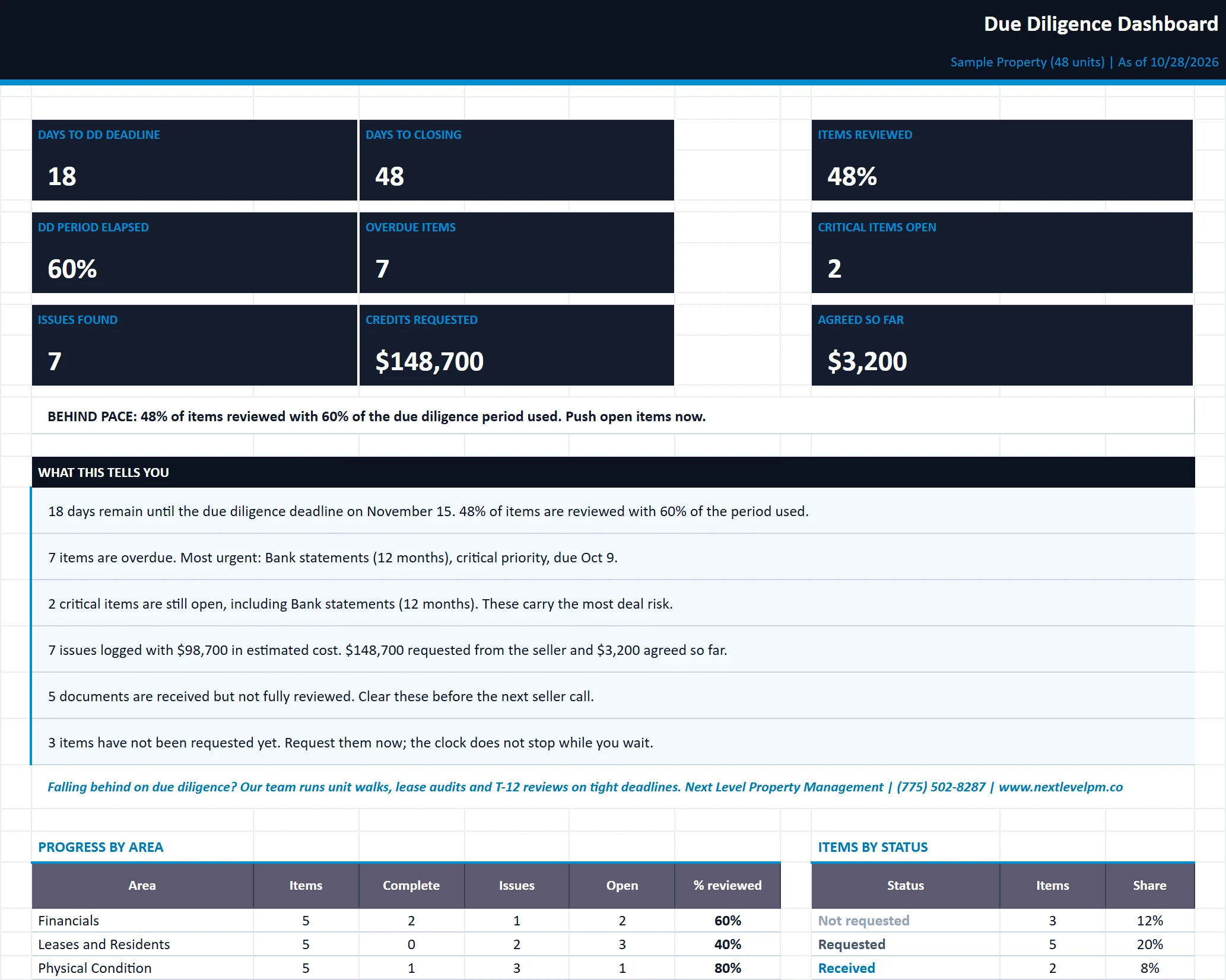This screenshot has width=1226, height=980.
Task: Click the Share column header
Action: click(x=1149, y=885)
